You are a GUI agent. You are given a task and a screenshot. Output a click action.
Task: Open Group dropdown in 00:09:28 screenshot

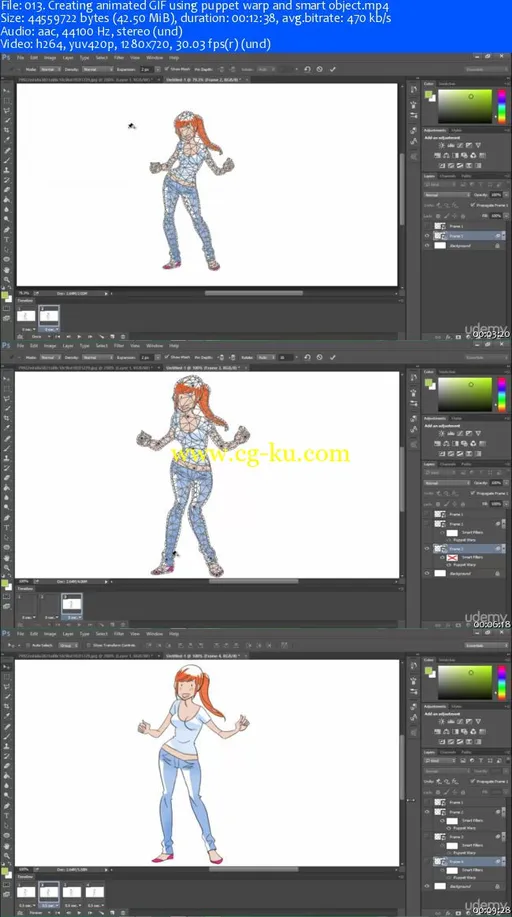pyautogui.click(x=68, y=646)
